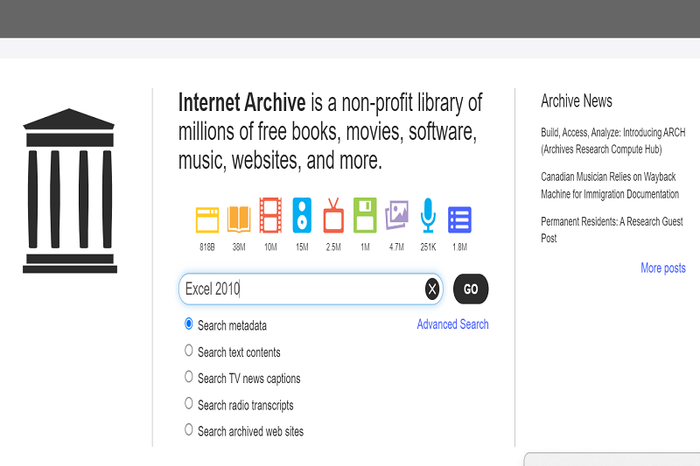The image size is (700, 466).
Task: Open the Books icon showing 38M
Action: coord(239,219)
